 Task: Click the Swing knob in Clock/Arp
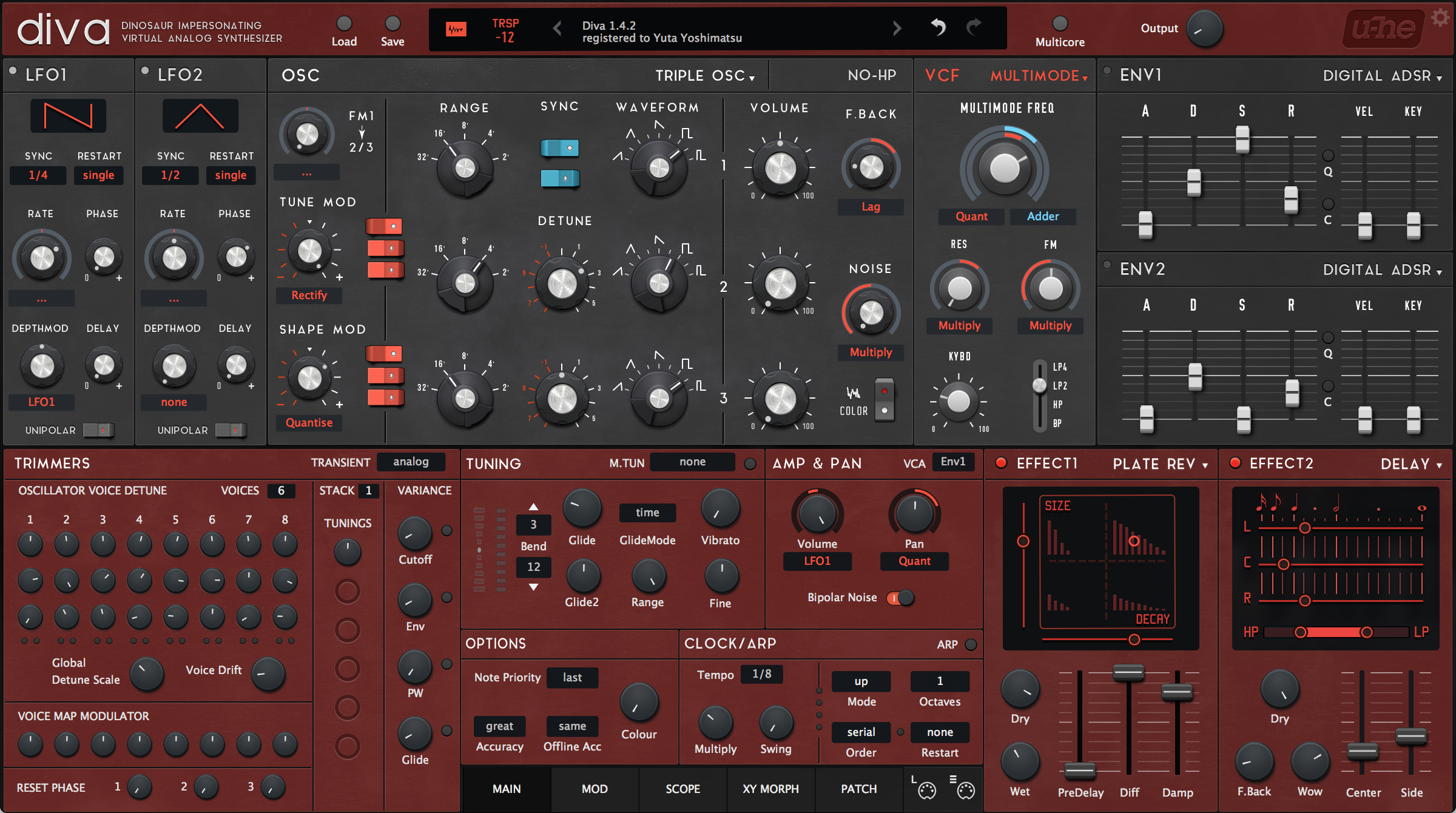776,723
